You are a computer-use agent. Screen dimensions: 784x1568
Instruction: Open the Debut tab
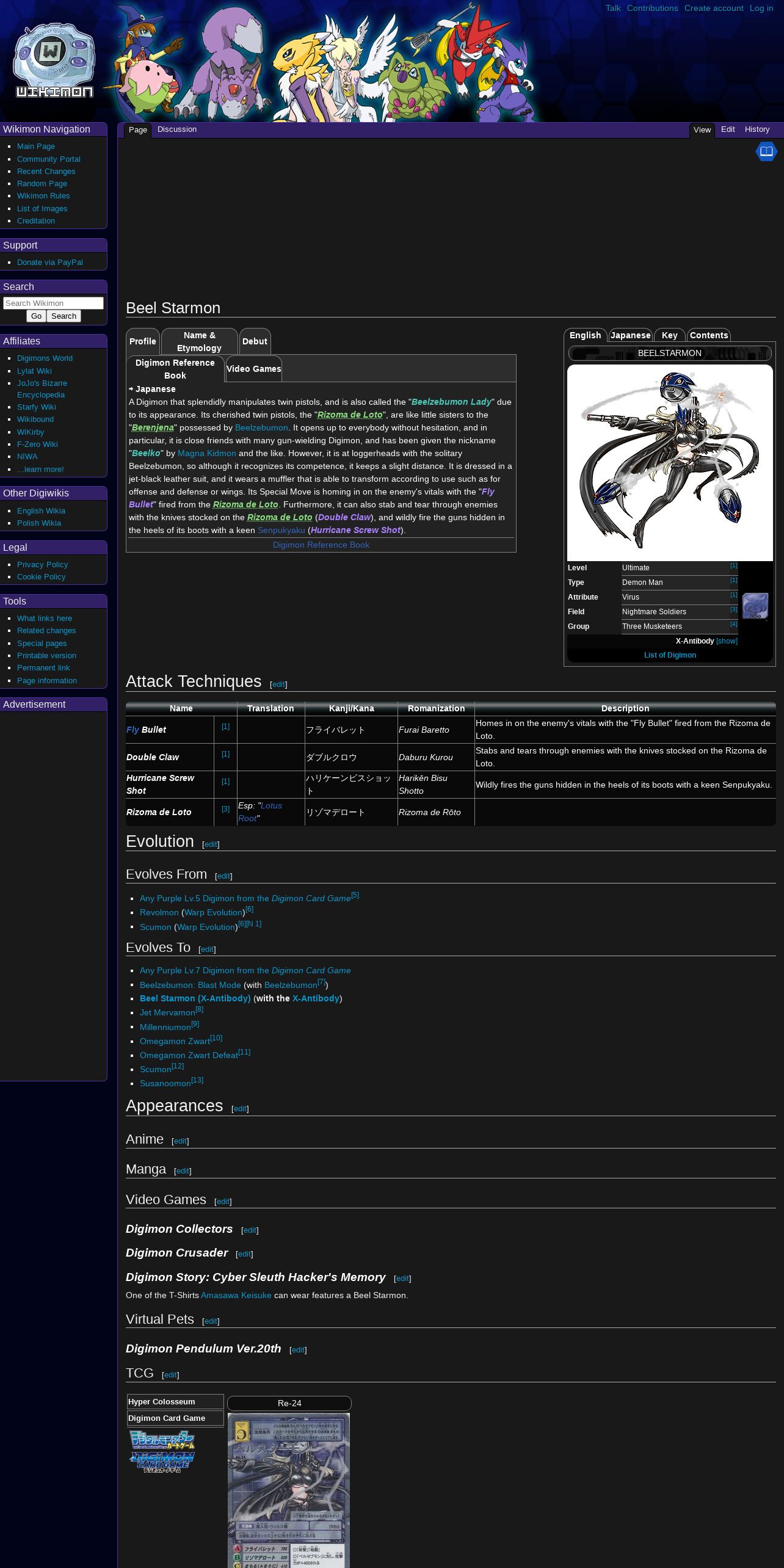point(255,341)
